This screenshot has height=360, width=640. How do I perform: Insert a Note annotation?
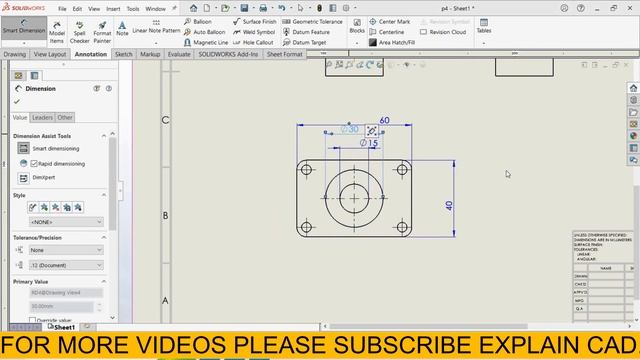click(x=122, y=29)
